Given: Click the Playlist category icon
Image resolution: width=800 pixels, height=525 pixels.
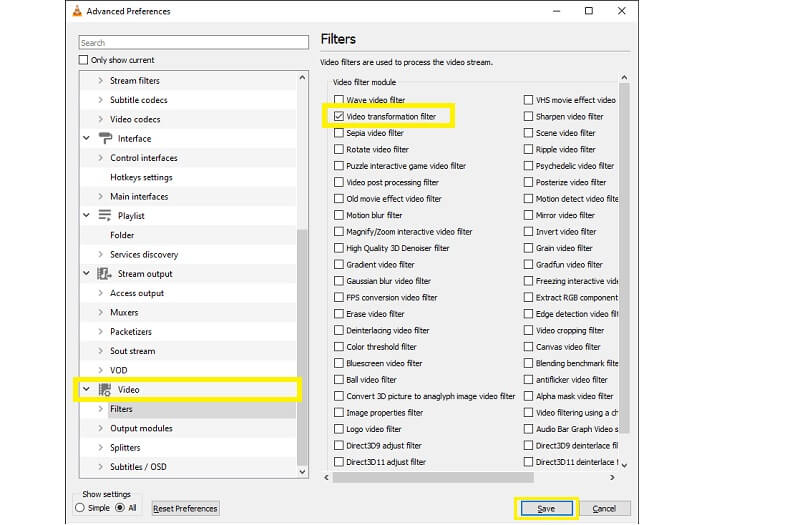Looking at the screenshot, I should tap(105, 216).
